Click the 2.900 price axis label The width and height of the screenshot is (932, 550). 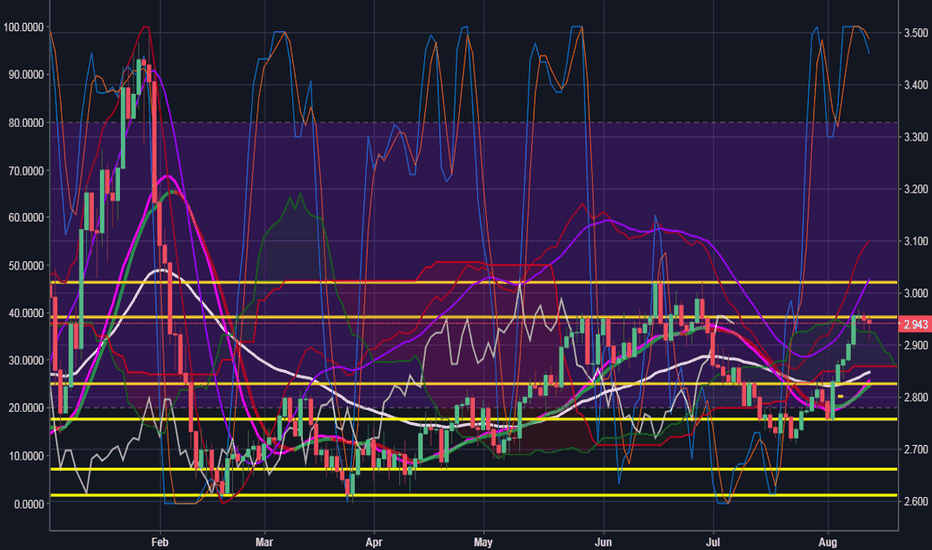pos(915,345)
